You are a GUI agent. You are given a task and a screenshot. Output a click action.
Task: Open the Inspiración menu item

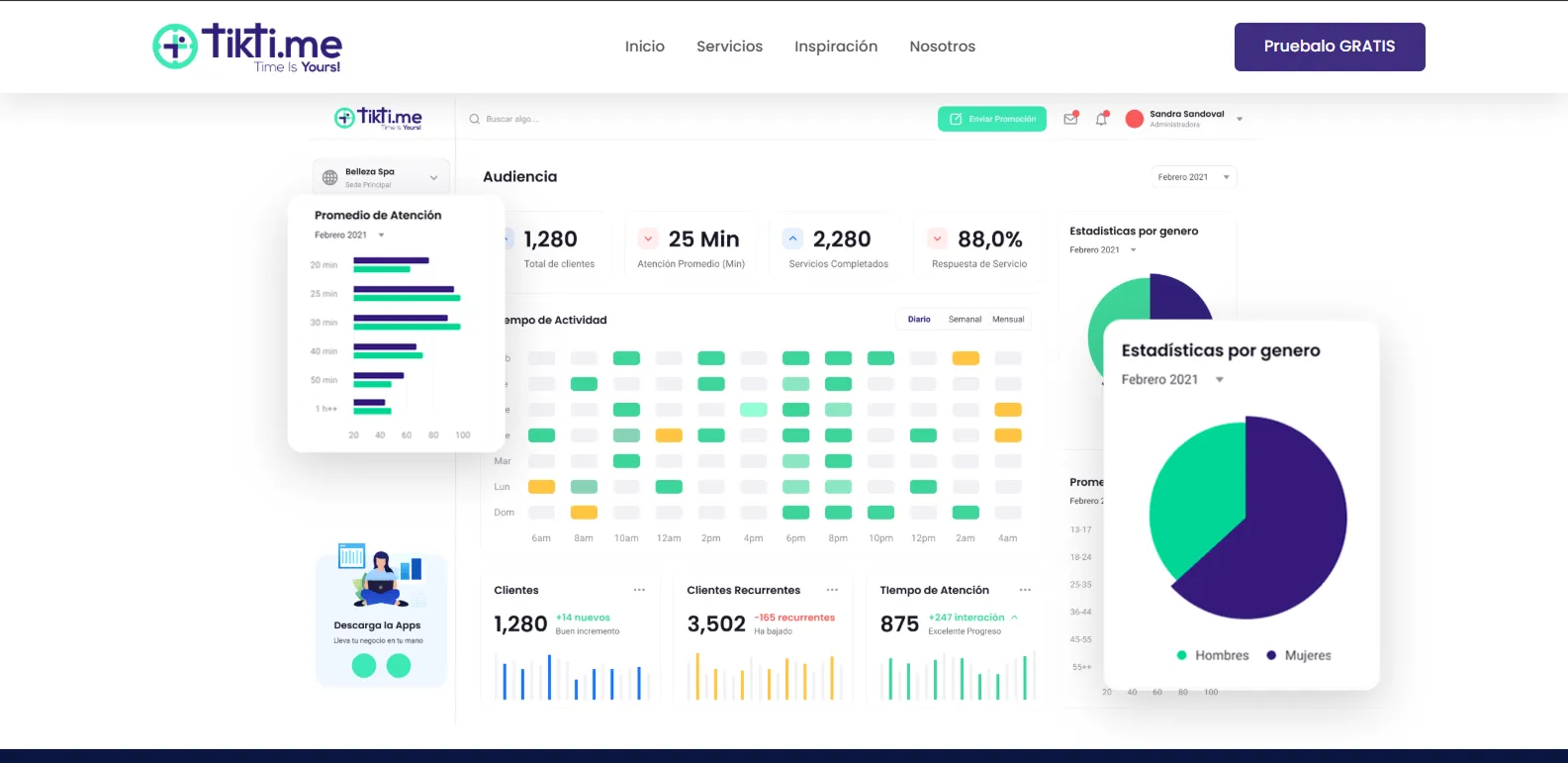(x=836, y=47)
